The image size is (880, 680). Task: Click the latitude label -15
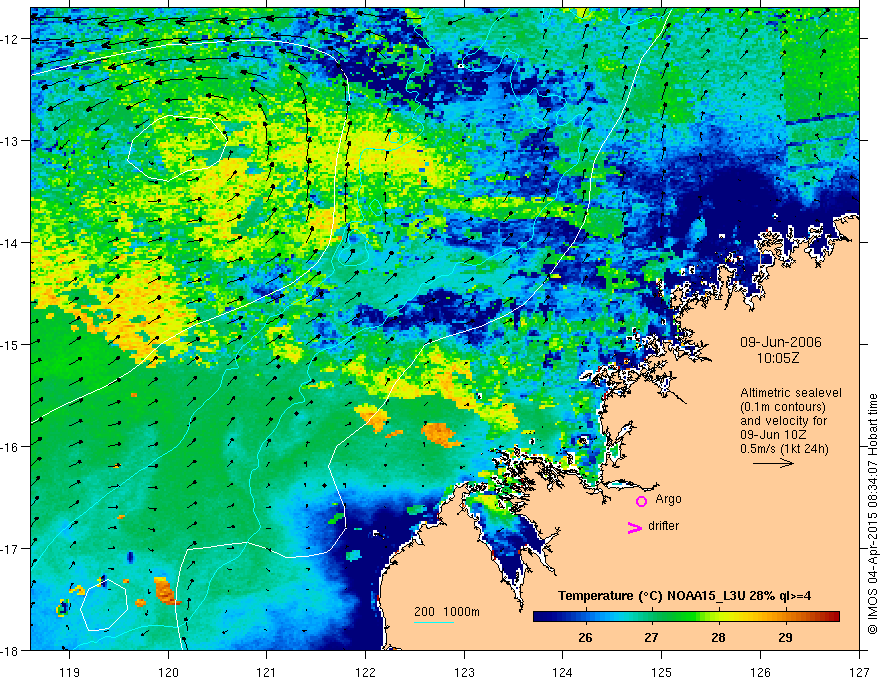[10, 344]
